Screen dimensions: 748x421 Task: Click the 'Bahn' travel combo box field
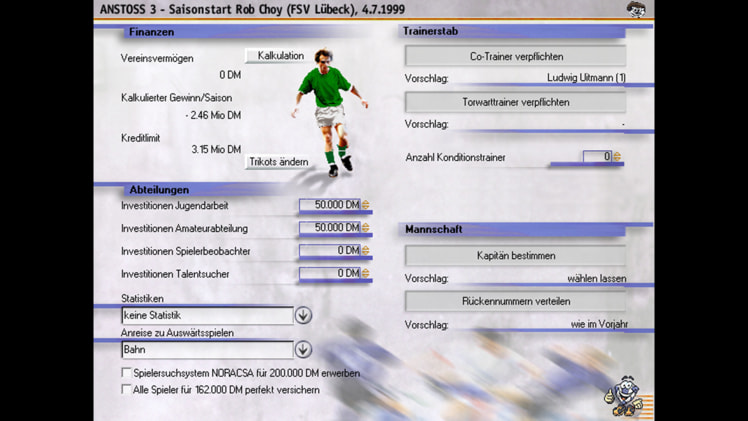(x=207, y=349)
